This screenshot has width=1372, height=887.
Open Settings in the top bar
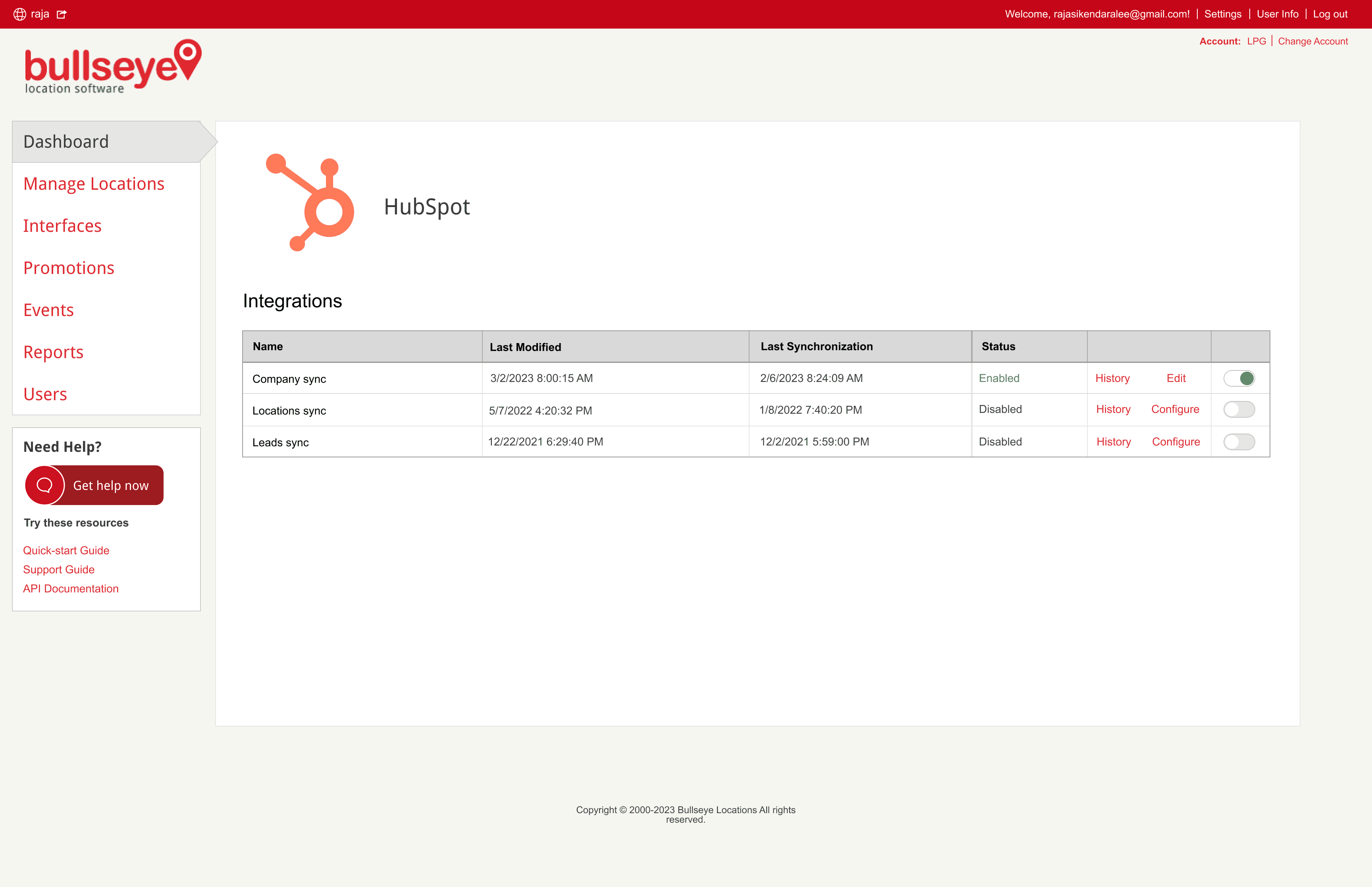[x=1222, y=14]
